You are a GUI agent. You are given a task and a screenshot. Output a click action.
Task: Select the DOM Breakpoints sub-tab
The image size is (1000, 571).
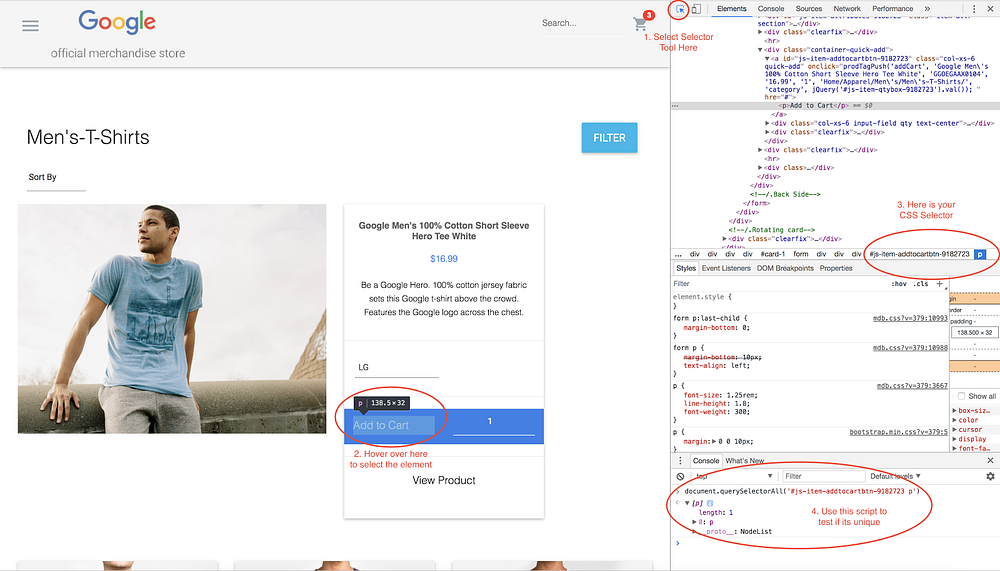785,269
